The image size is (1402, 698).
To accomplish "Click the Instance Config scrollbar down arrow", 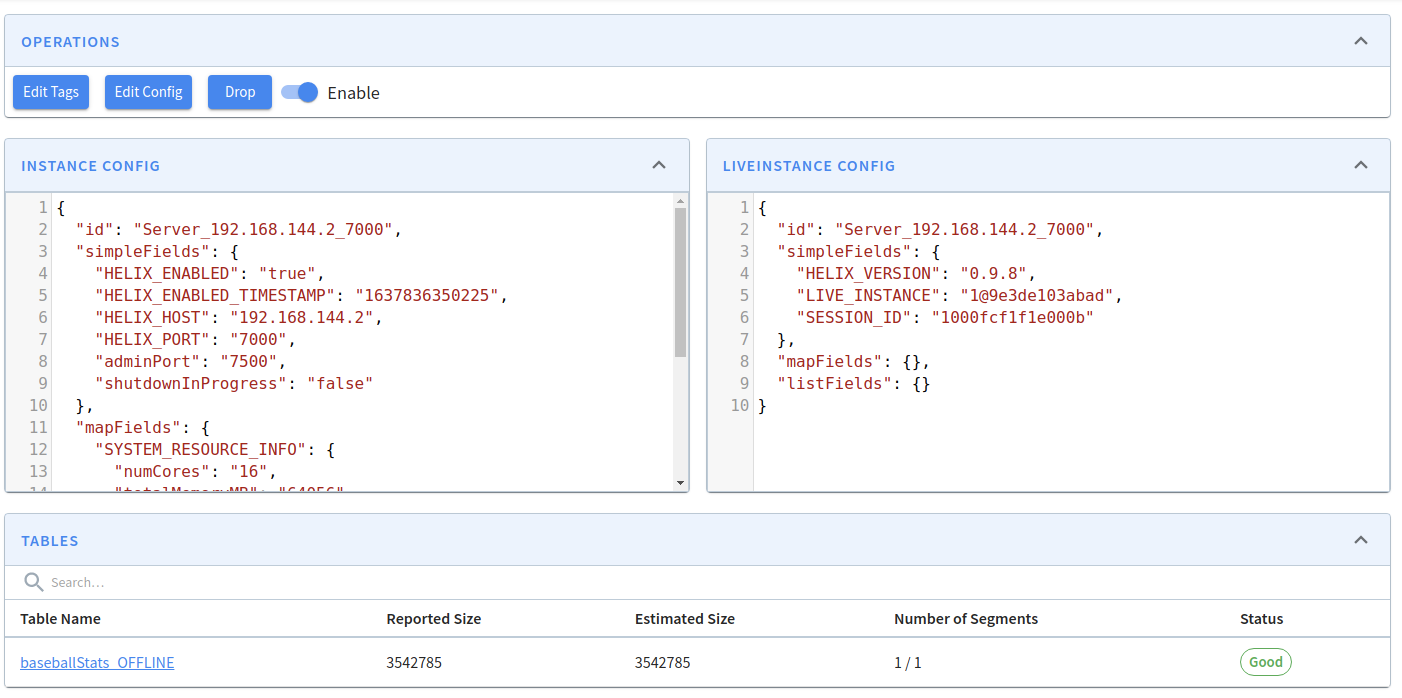I will click(x=680, y=483).
